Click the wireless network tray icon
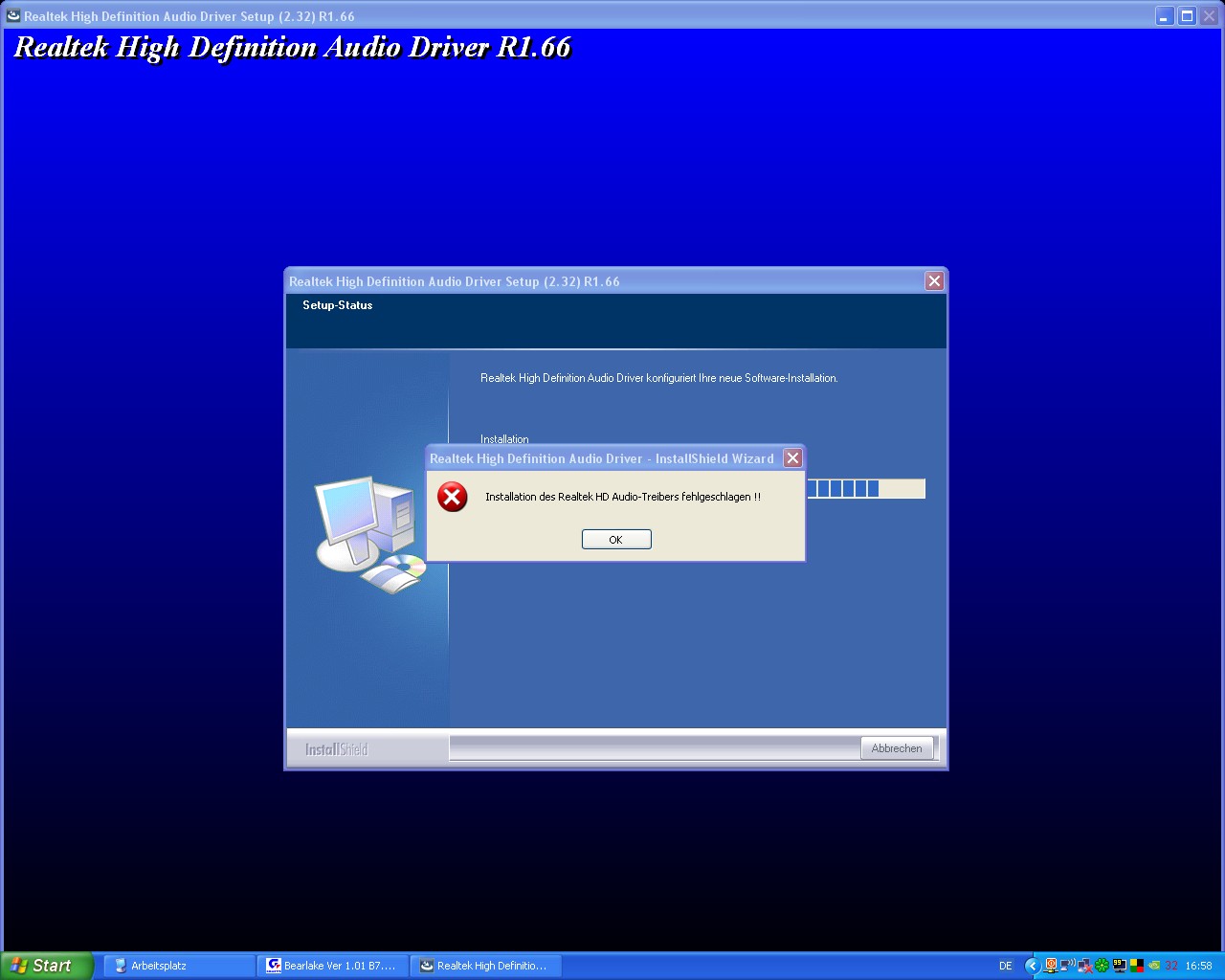The image size is (1225, 980). [x=1067, y=965]
